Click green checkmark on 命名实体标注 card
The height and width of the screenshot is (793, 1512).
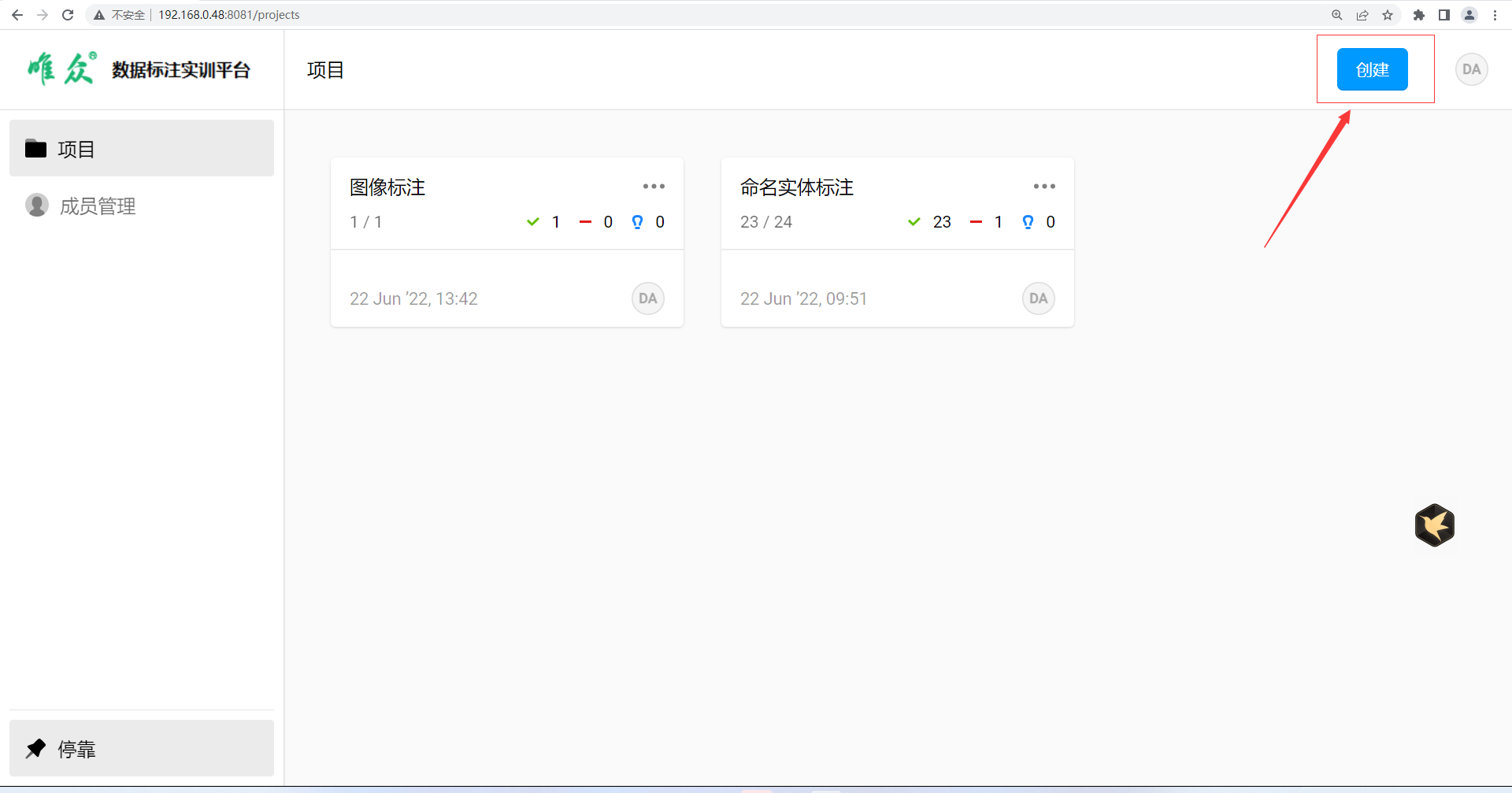(914, 222)
